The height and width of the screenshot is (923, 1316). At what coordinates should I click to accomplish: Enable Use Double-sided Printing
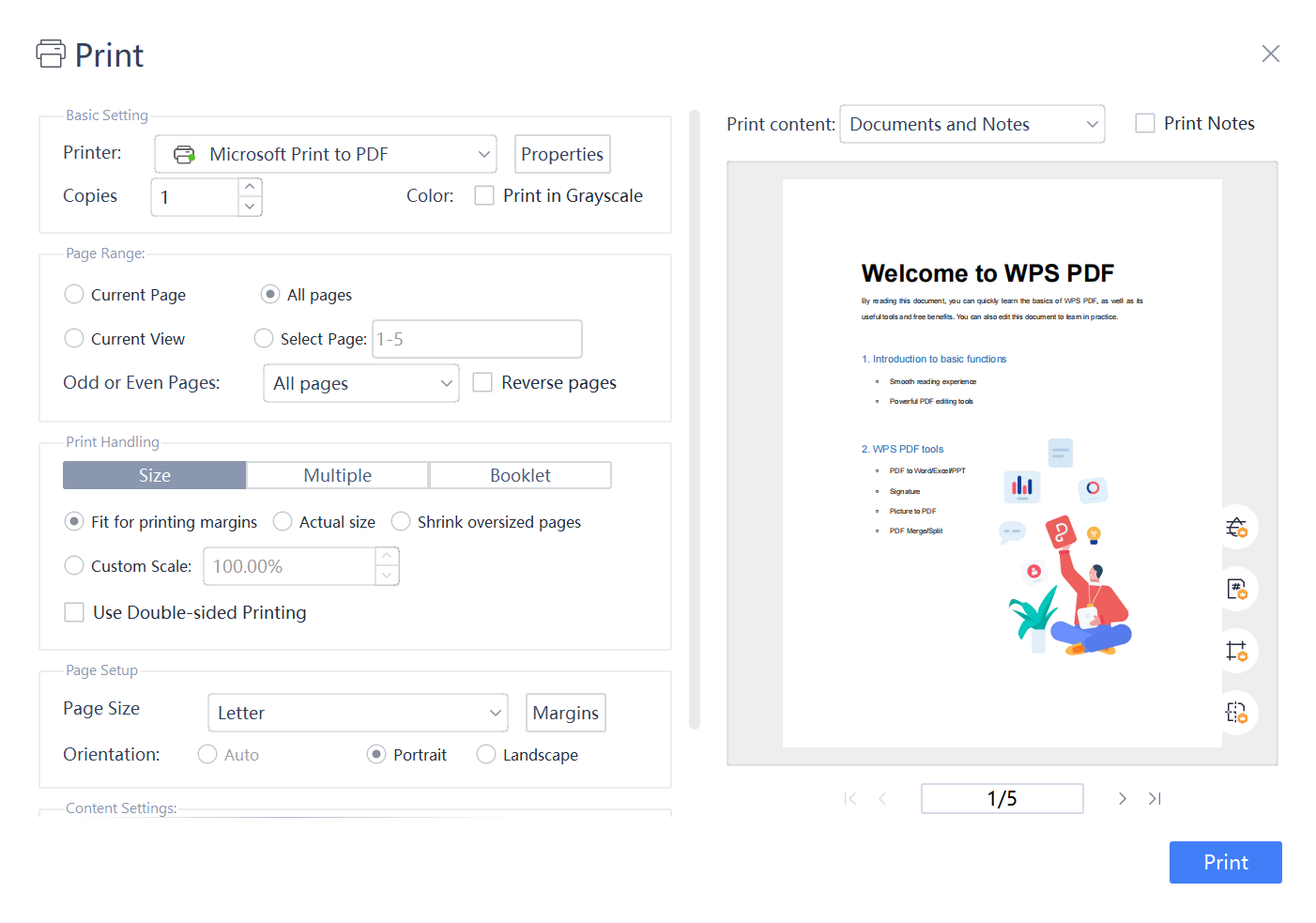coord(74,612)
